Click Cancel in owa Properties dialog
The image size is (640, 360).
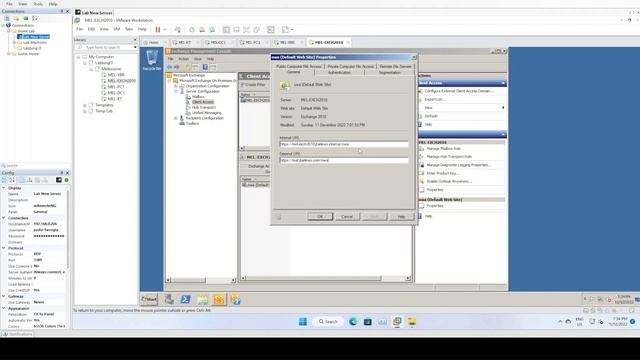coord(347,216)
